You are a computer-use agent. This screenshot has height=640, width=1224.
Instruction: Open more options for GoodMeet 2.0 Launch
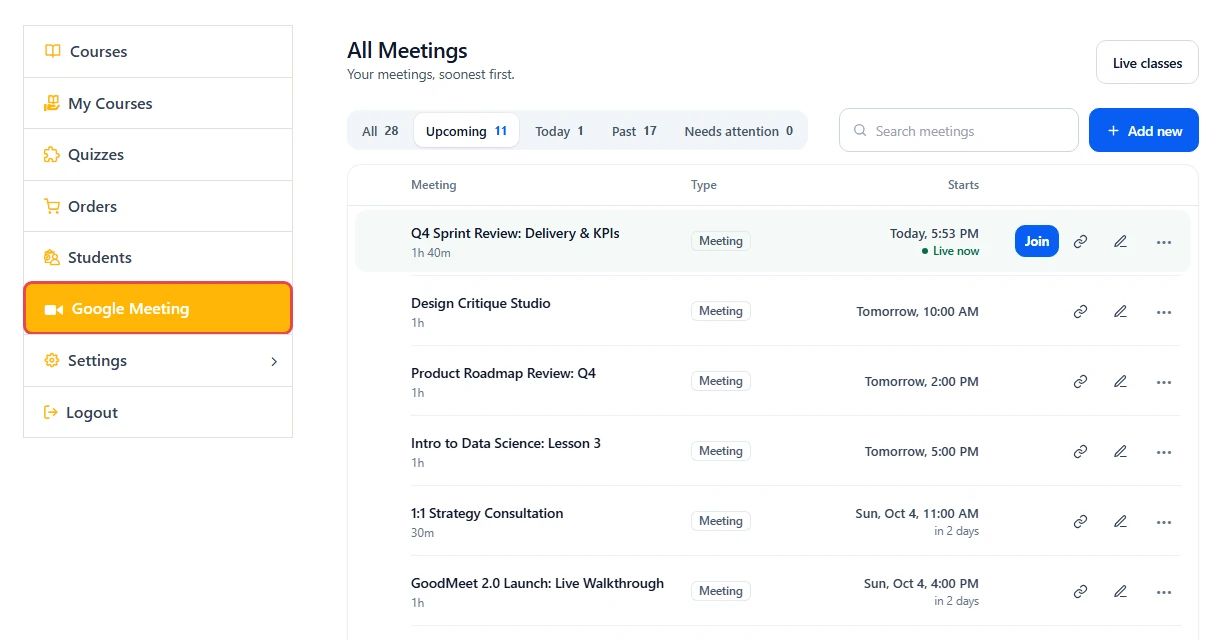pos(1163,591)
